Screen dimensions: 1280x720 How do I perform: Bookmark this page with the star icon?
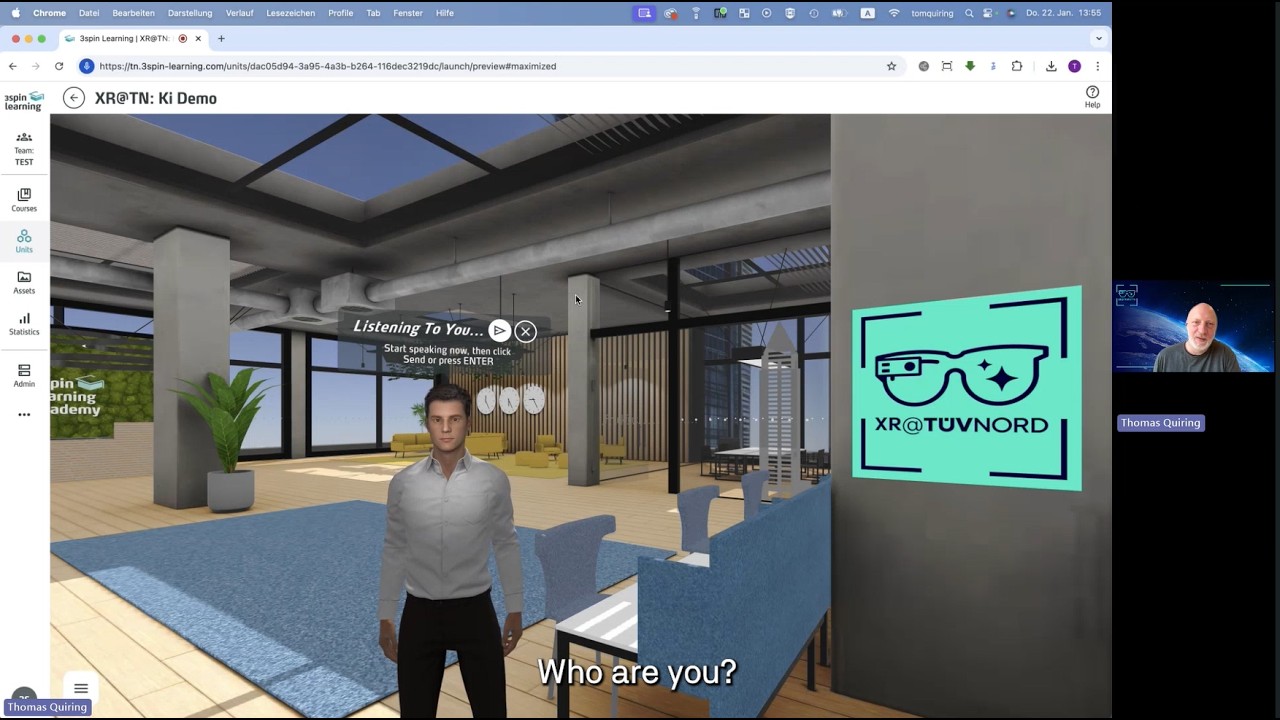point(891,66)
